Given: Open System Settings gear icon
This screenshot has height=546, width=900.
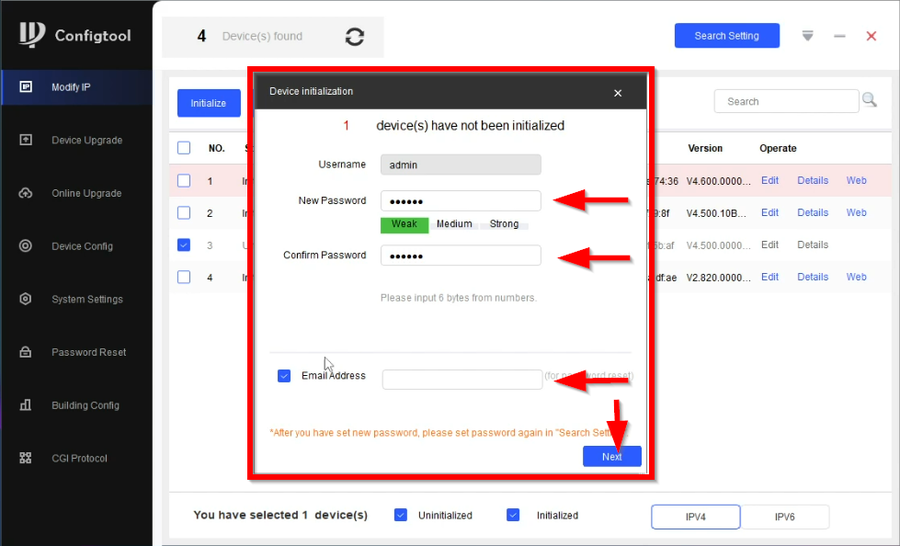Looking at the screenshot, I should pyautogui.click(x=26, y=299).
